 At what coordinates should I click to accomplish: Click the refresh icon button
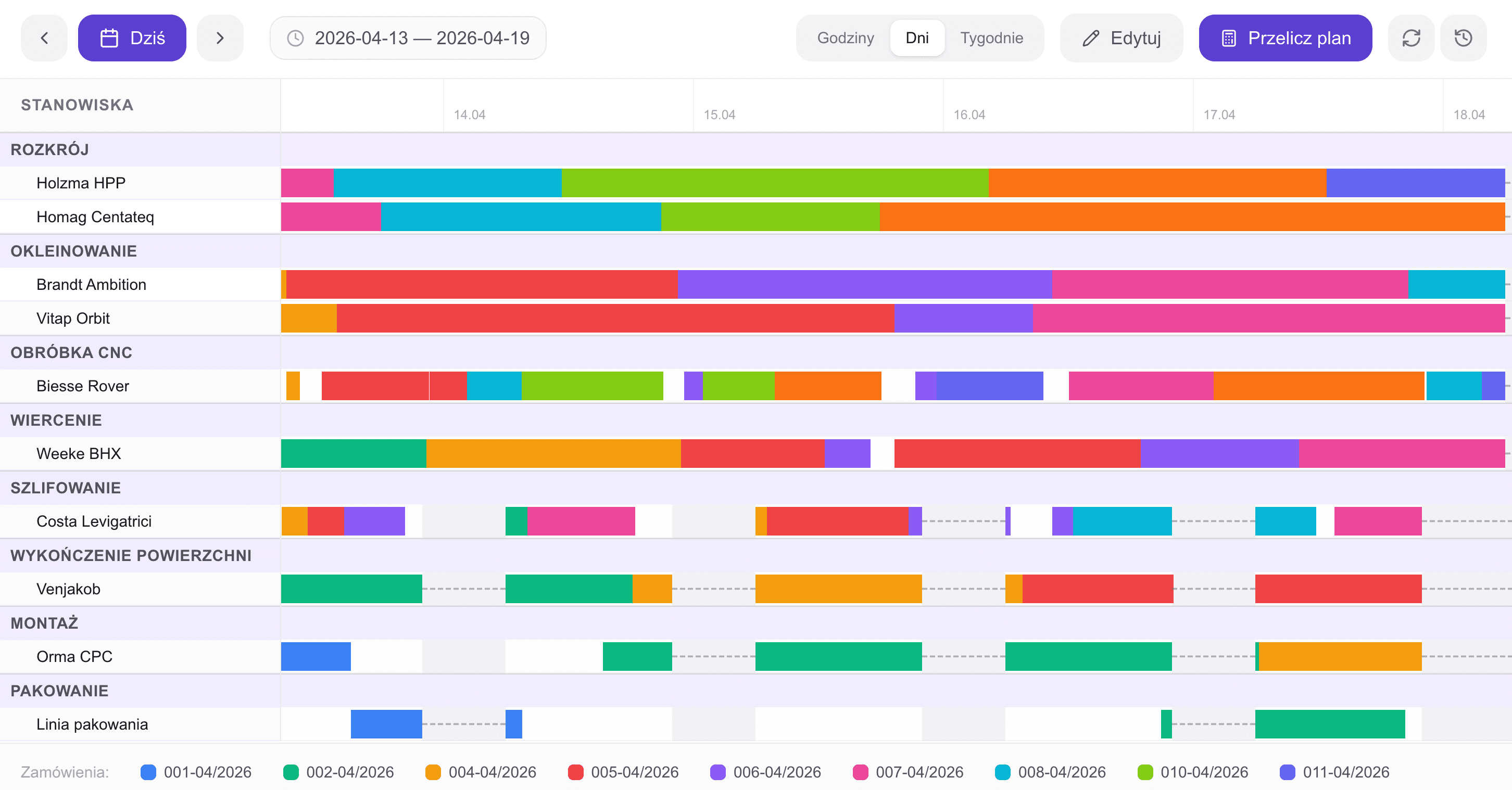(x=1410, y=38)
